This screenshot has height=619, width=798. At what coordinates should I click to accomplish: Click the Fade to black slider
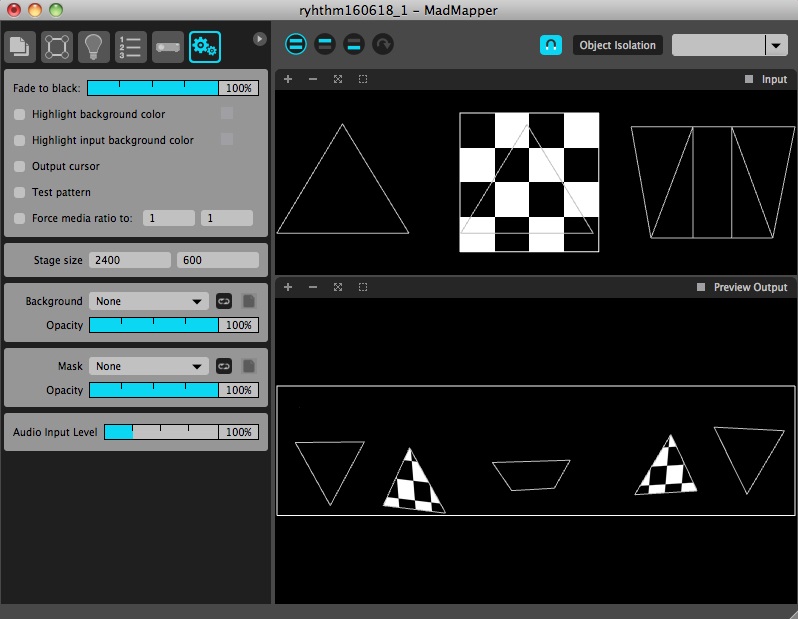click(152, 88)
